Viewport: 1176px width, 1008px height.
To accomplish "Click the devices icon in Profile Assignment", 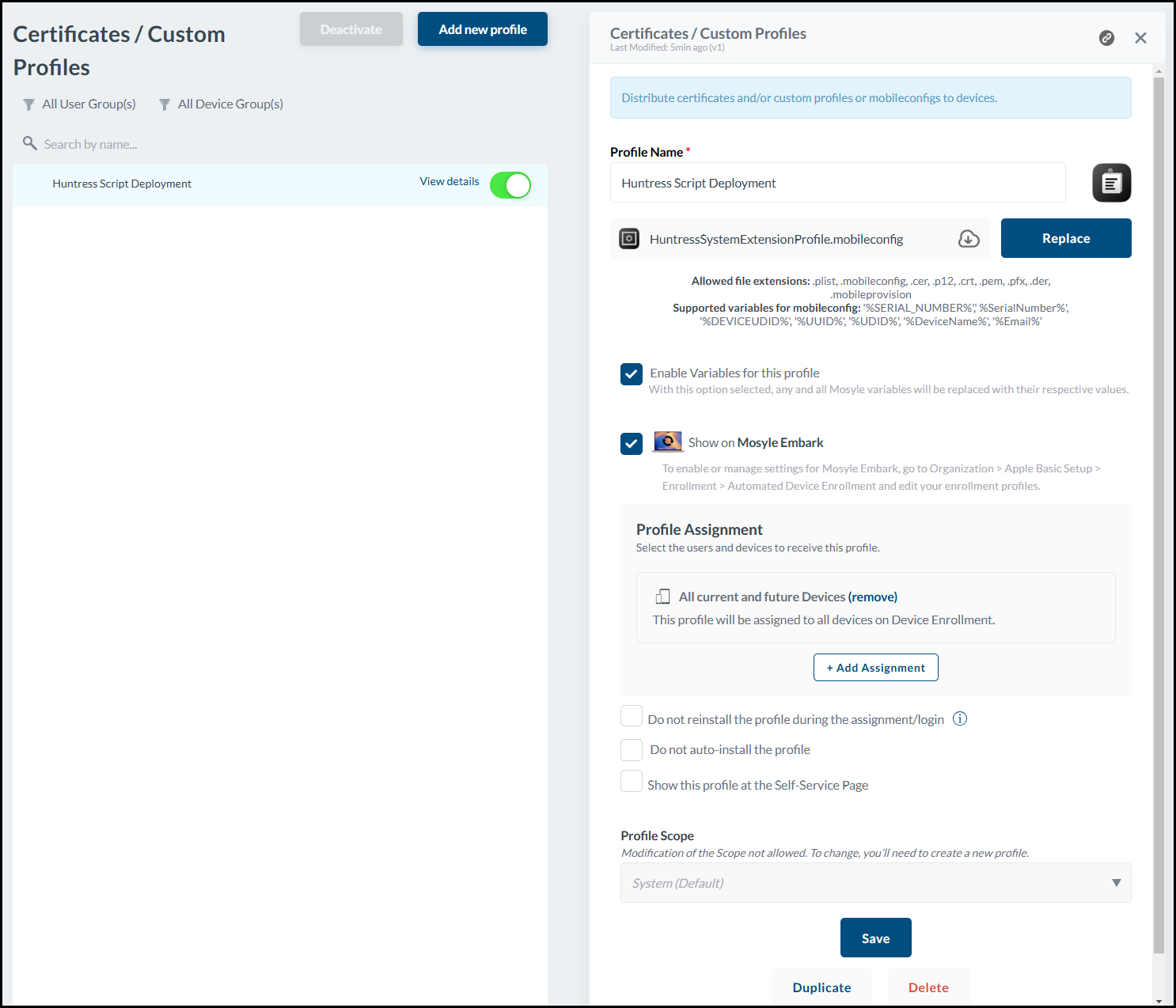I will click(x=663, y=597).
